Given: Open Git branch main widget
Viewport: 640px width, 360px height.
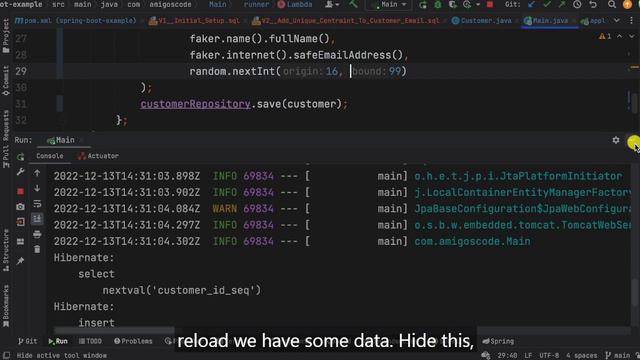Looking at the screenshot, I should coord(617,356).
